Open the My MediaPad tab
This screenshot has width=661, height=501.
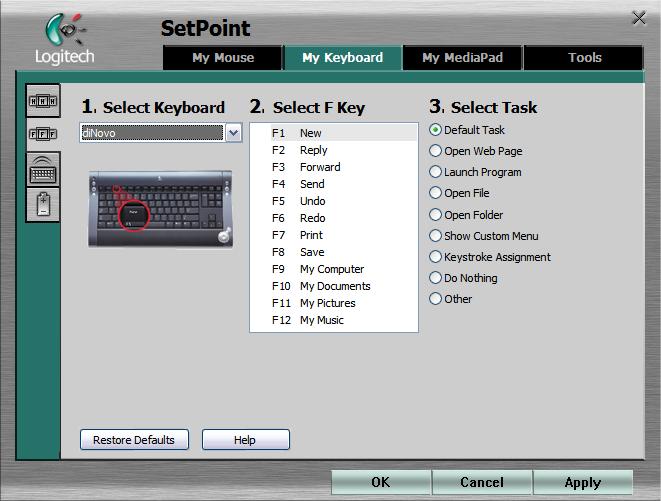point(462,58)
